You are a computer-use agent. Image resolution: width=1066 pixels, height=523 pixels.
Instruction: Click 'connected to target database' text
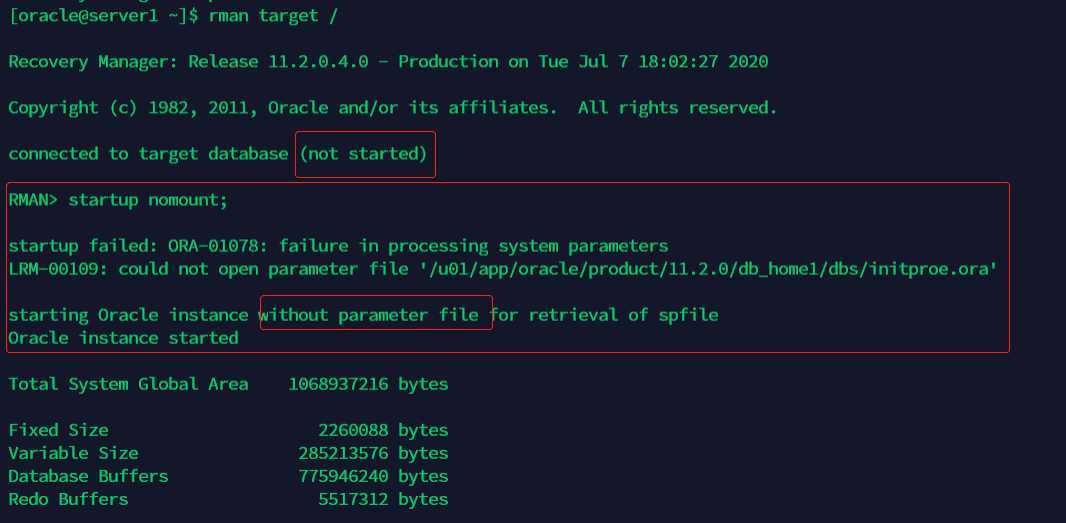click(148, 154)
